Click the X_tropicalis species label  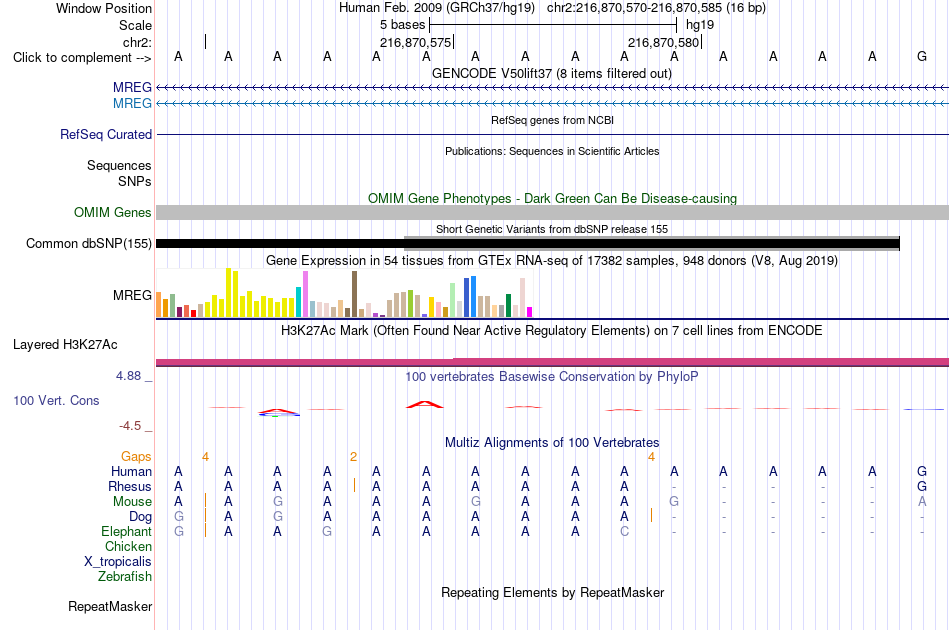pyautogui.click(x=118, y=562)
